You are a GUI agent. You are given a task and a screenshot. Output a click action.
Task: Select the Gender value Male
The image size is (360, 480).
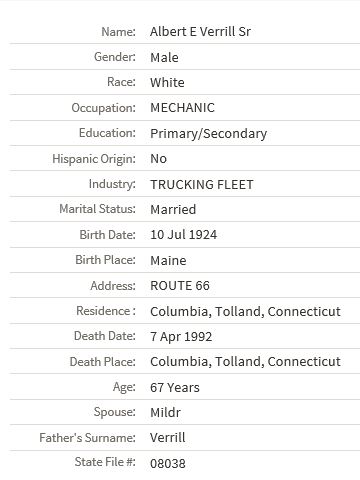(x=164, y=57)
